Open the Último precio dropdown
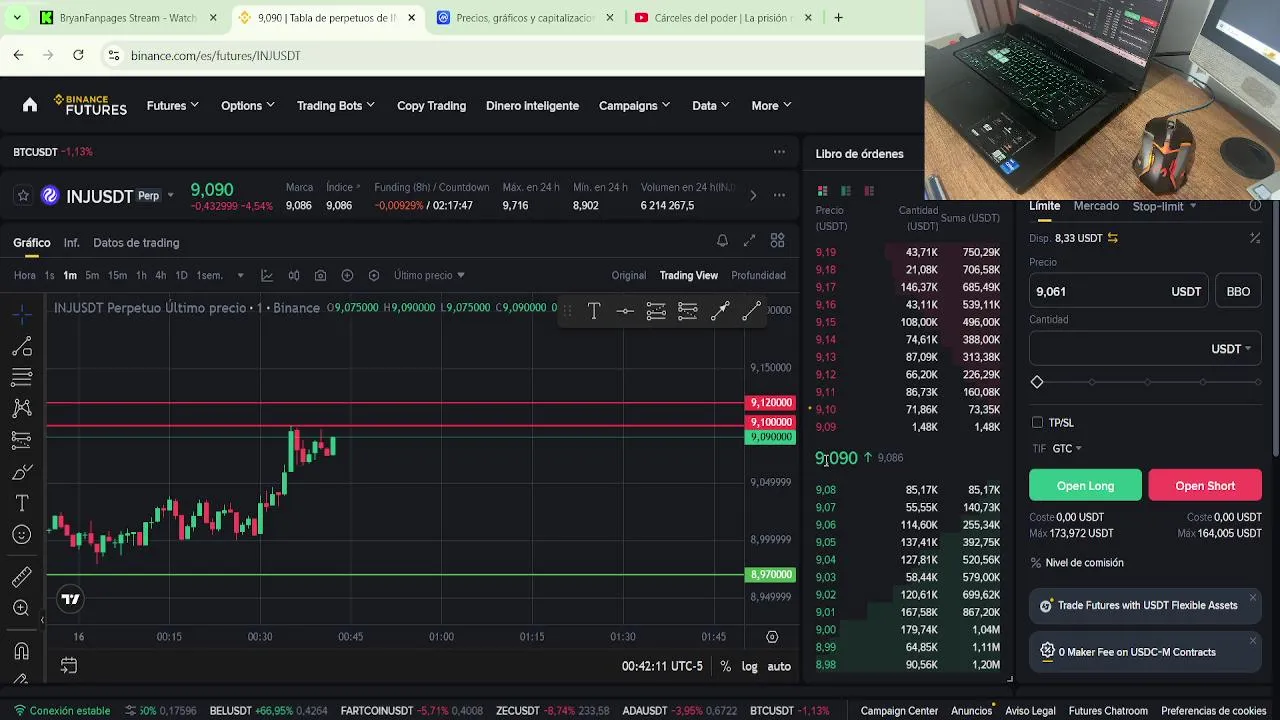The width and height of the screenshot is (1280, 720). [429, 275]
